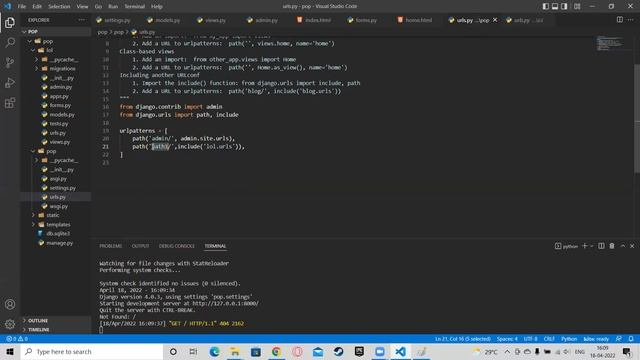Click feedback icon in status bar
Viewport: 640px width, 360px height.
coord(619,339)
